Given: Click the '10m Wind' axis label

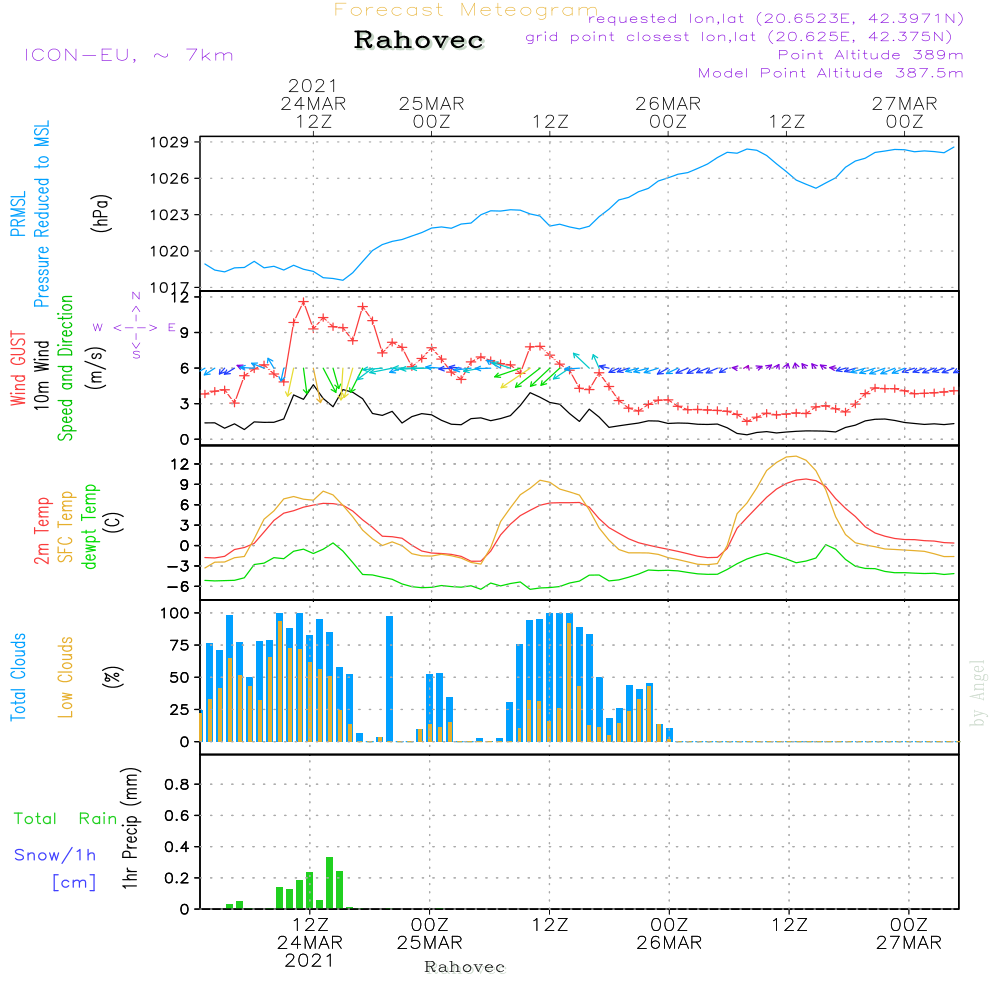Looking at the screenshot, I should point(41,374).
